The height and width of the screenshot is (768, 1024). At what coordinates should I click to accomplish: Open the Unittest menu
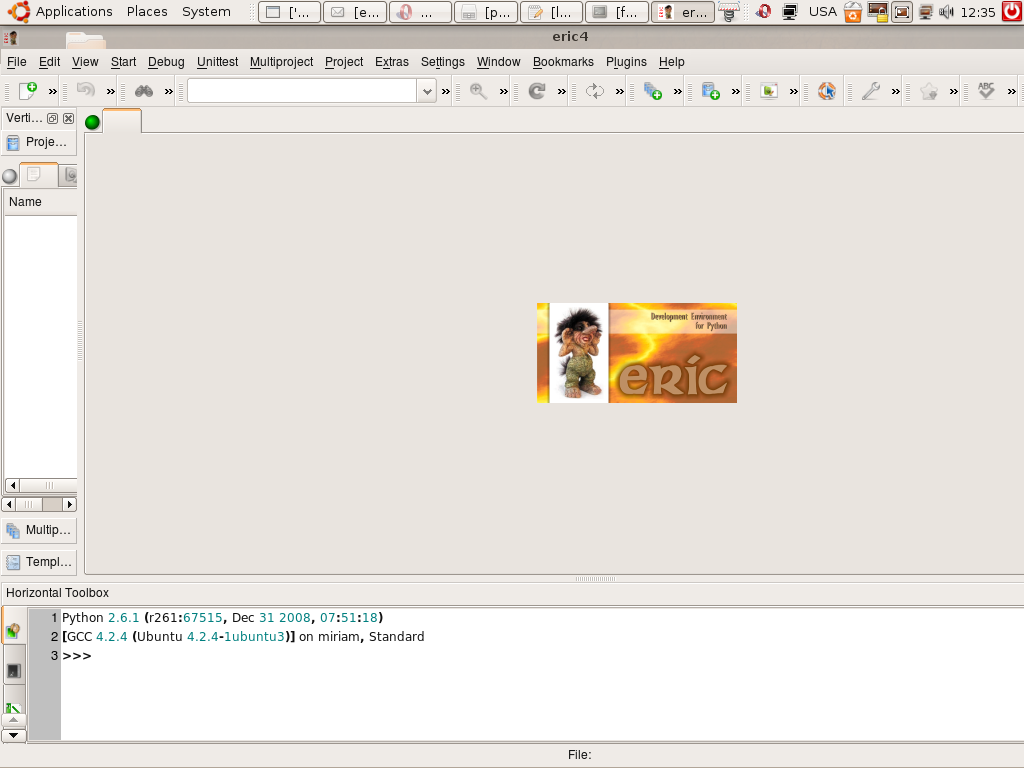(x=217, y=62)
